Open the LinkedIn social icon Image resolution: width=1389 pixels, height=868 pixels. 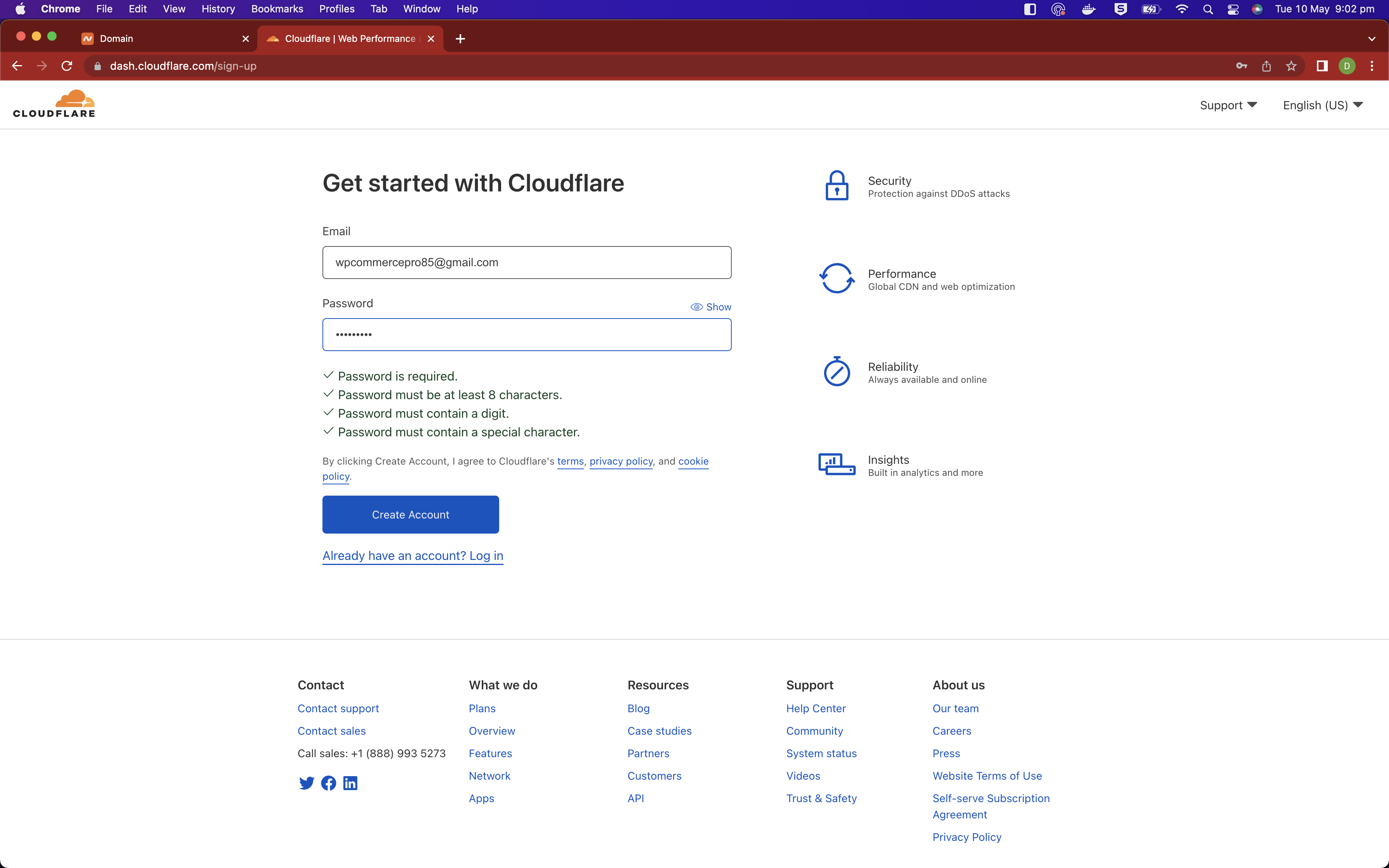click(x=350, y=783)
